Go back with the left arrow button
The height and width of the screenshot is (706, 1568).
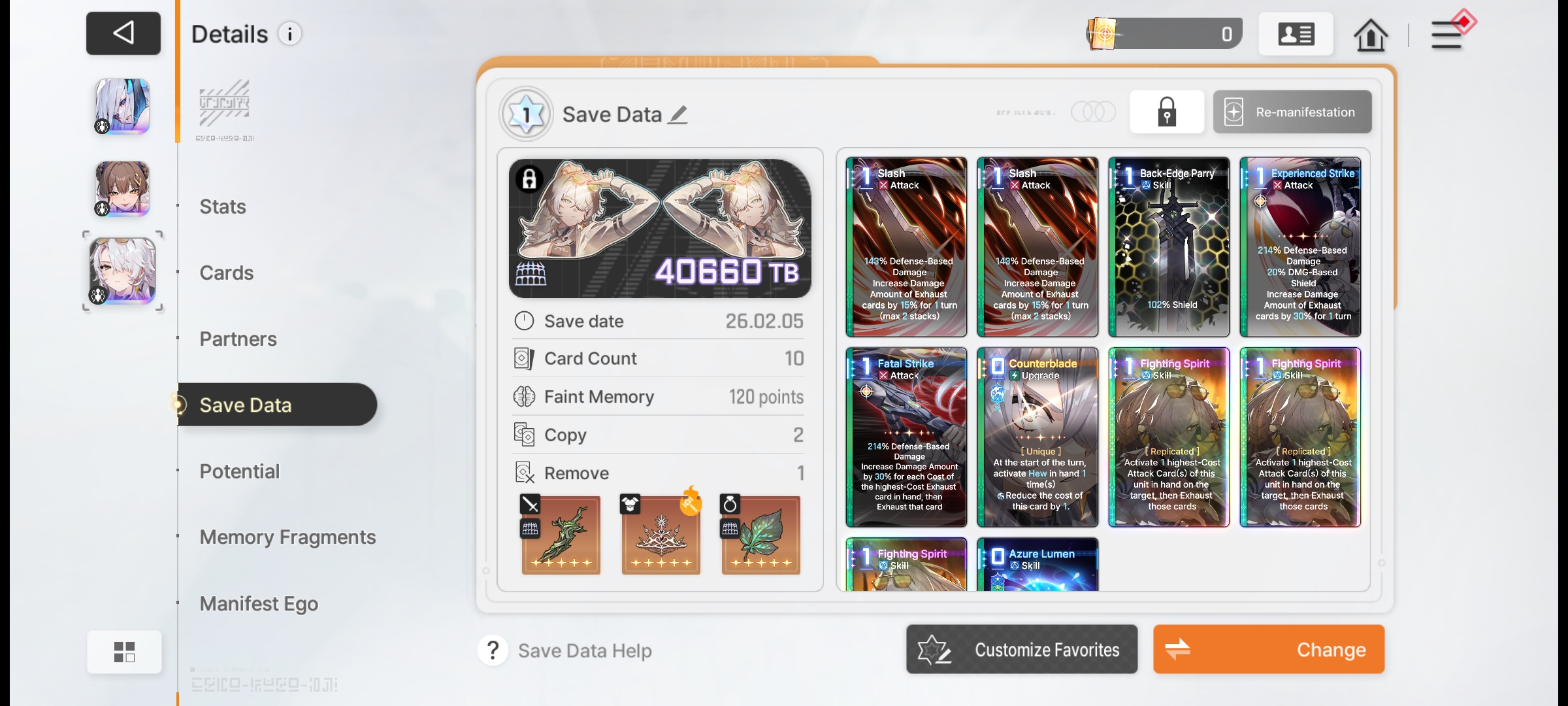coord(123,33)
